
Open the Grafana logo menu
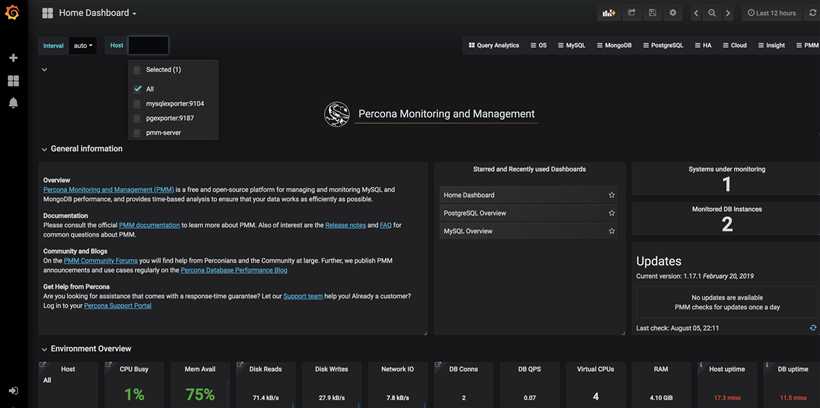12,13
